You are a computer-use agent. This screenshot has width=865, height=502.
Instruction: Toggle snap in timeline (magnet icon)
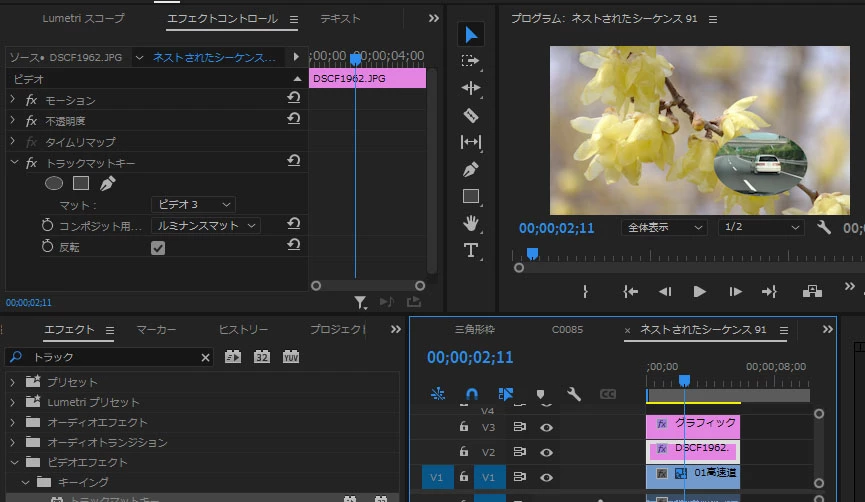[x=472, y=394]
